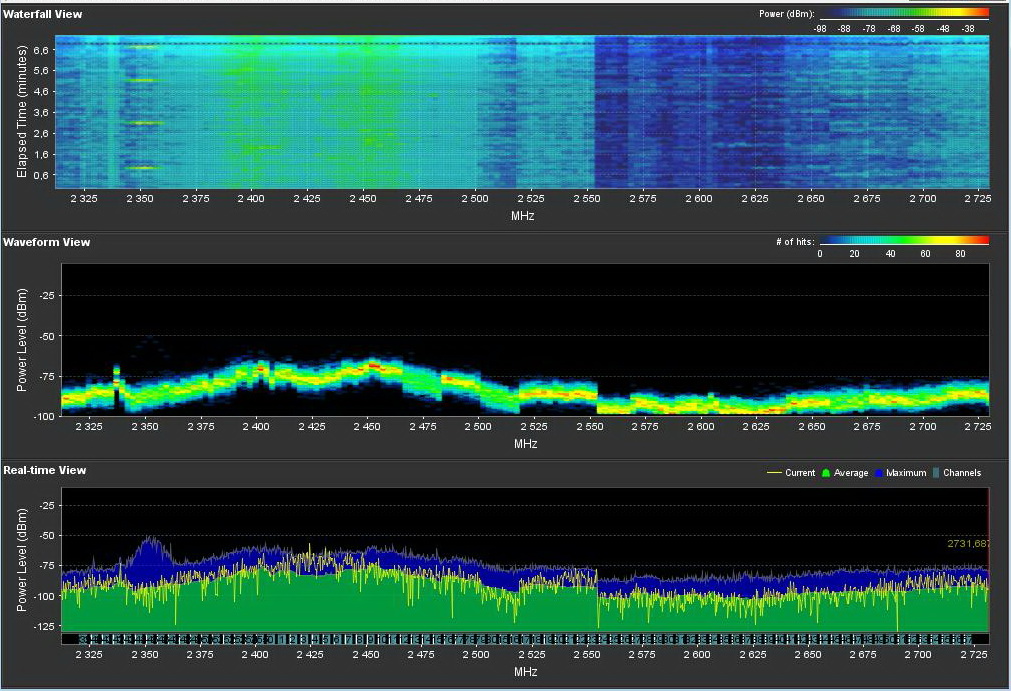
Task: Toggle the Current trace legend label
Action: pyautogui.click(x=800, y=473)
